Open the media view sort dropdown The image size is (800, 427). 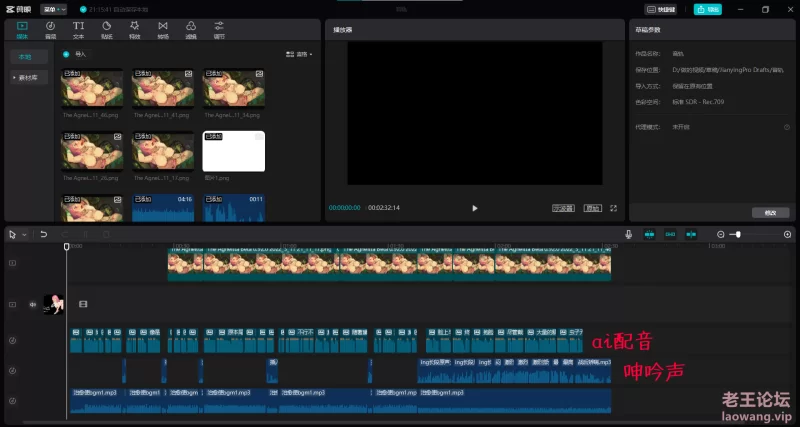pos(300,54)
